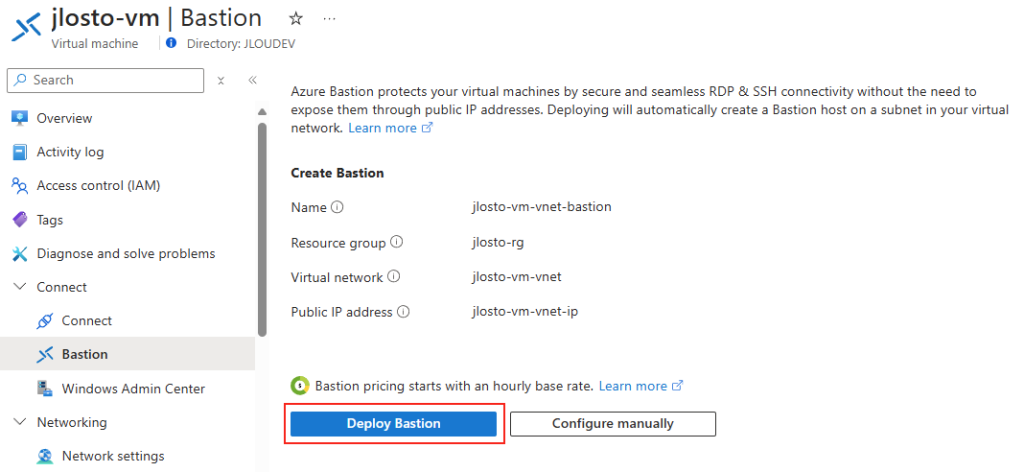Click the resource group value jlosto-rg
Screen dimensions: 1024x472
498,242
